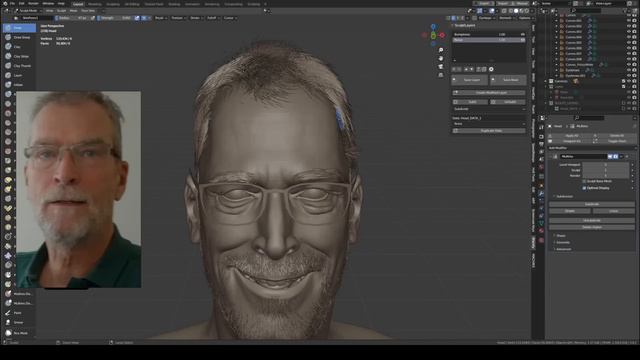Toggle X axis symmetry
The height and width of the screenshot is (360, 640).
(x=453, y=18)
